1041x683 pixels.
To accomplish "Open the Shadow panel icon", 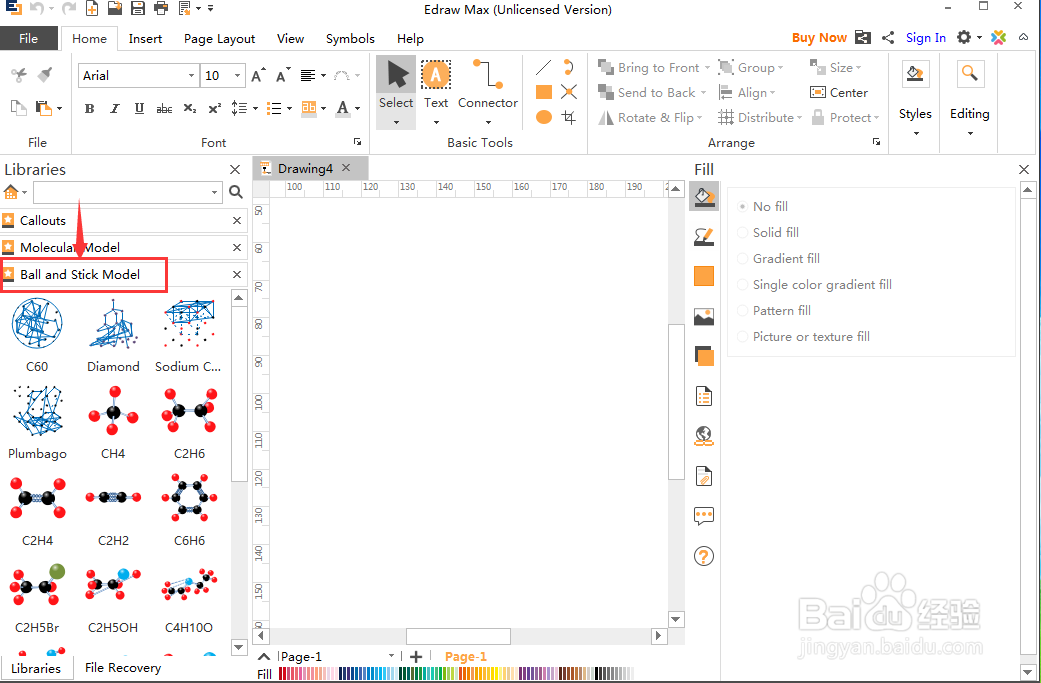I will pos(704,356).
